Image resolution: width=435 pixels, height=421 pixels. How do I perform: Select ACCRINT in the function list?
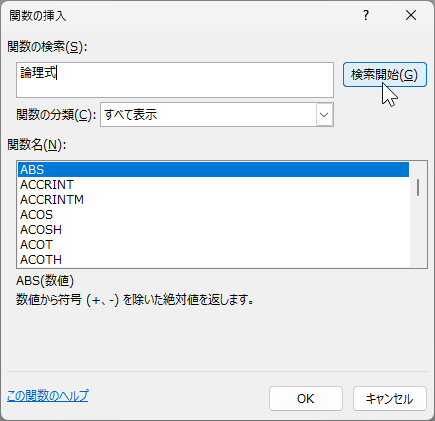213,185
